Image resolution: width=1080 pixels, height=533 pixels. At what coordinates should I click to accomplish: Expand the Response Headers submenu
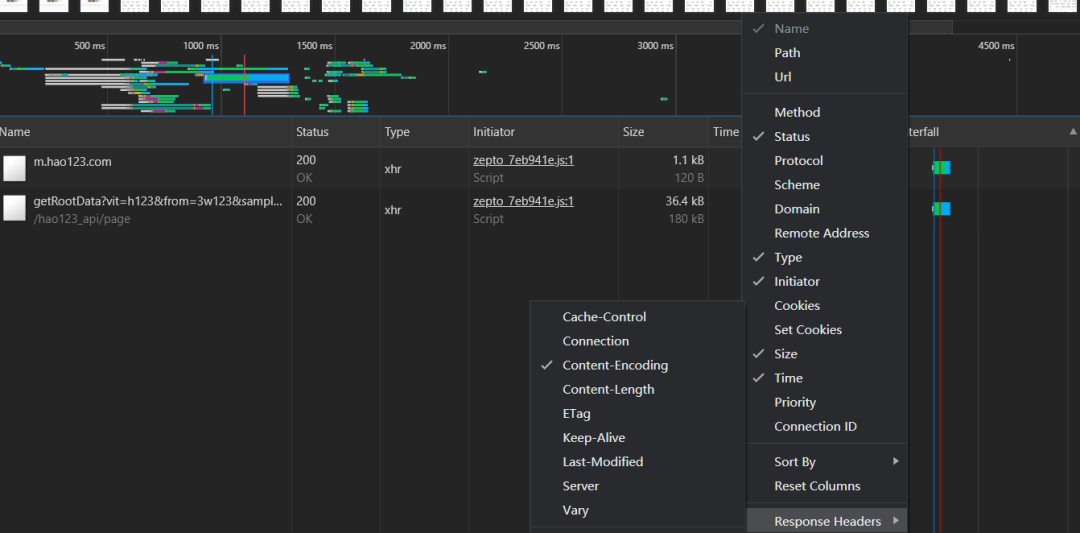(825, 521)
